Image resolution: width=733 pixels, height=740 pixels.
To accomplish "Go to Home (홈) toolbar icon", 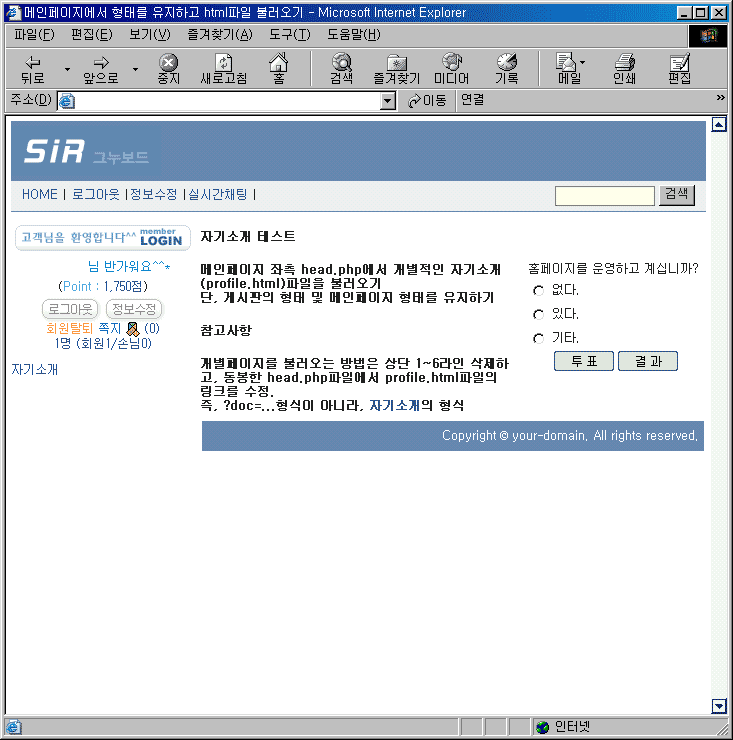I will click(x=278, y=68).
